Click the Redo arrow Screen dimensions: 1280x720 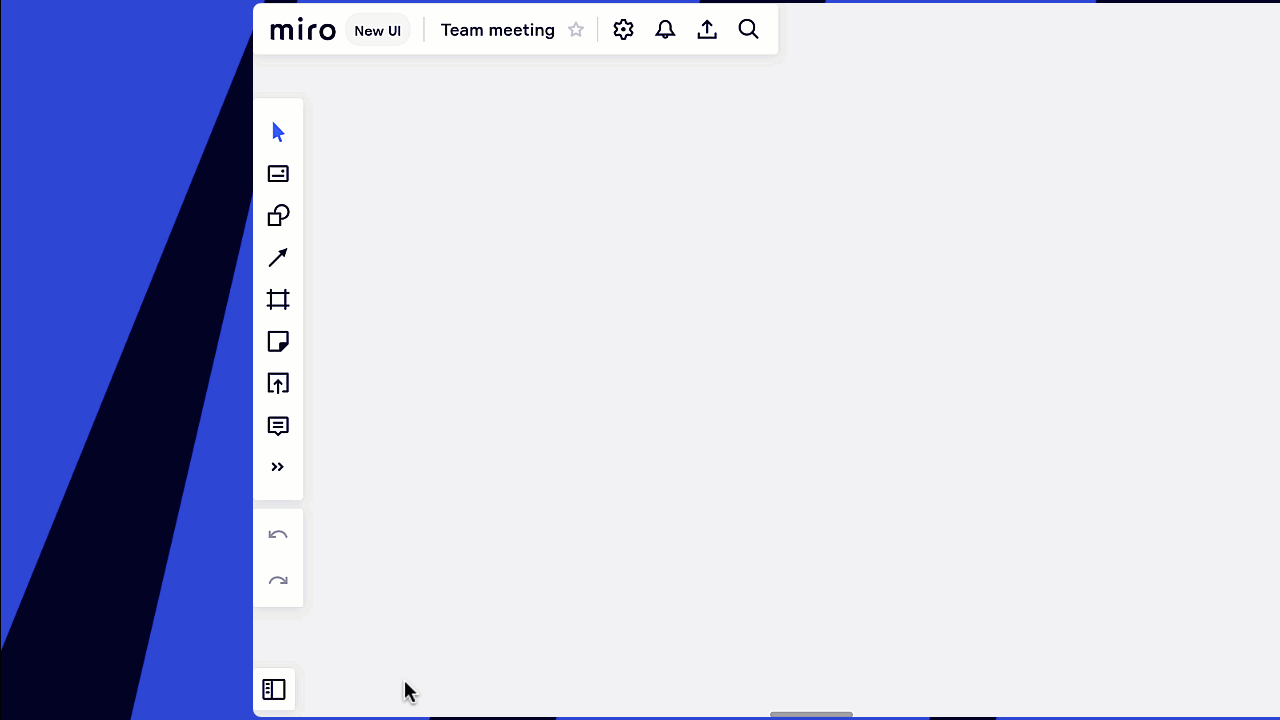[278, 581]
